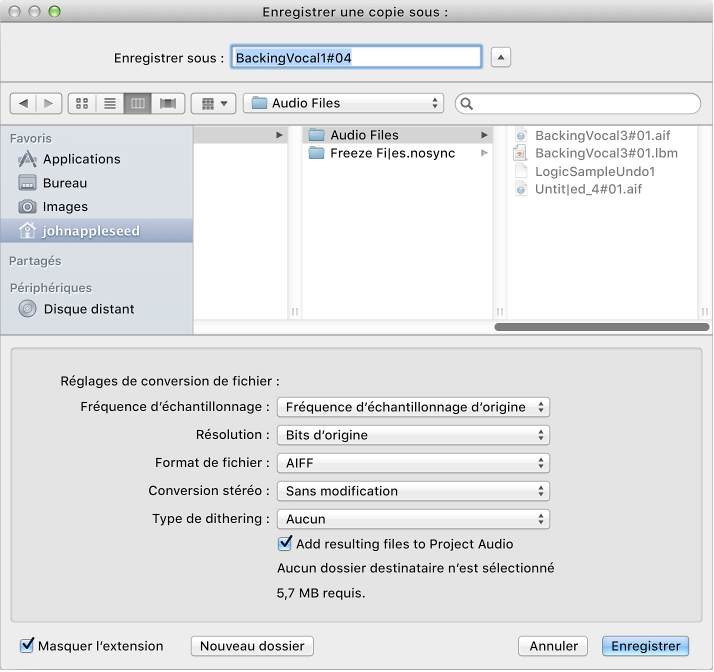
Task: Switch to icon view
Action: [x=82, y=103]
